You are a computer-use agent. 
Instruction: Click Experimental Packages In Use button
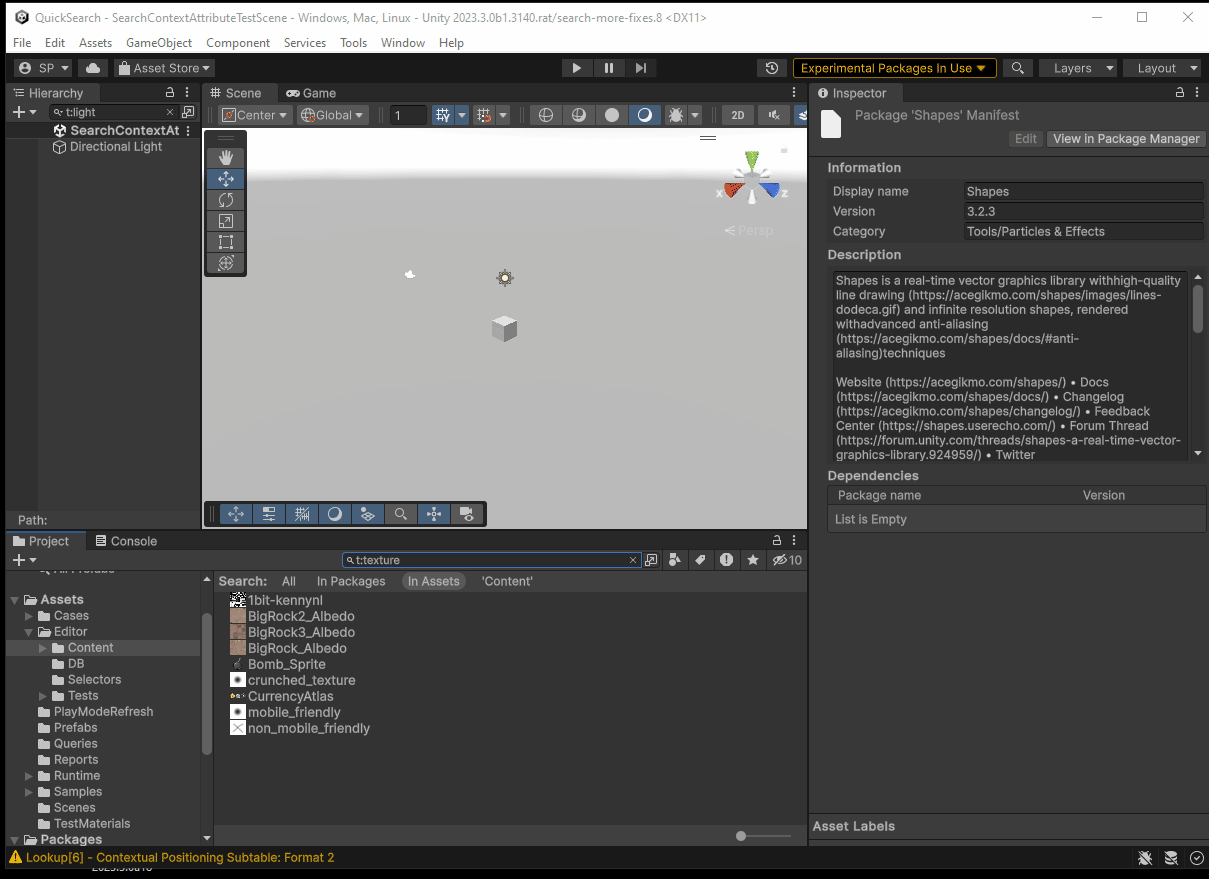tap(894, 68)
